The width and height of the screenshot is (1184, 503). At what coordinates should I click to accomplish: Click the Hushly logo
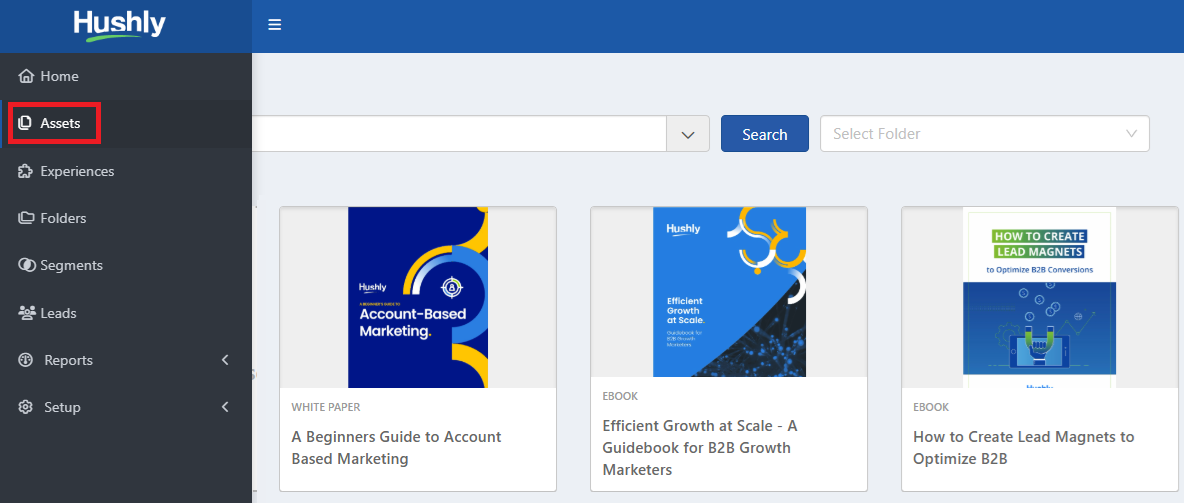tap(119, 26)
